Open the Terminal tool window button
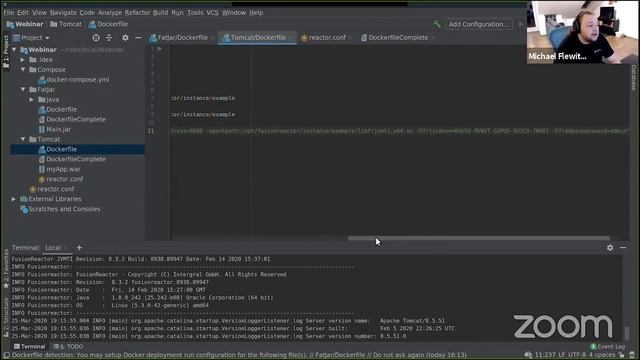 tap(29, 347)
